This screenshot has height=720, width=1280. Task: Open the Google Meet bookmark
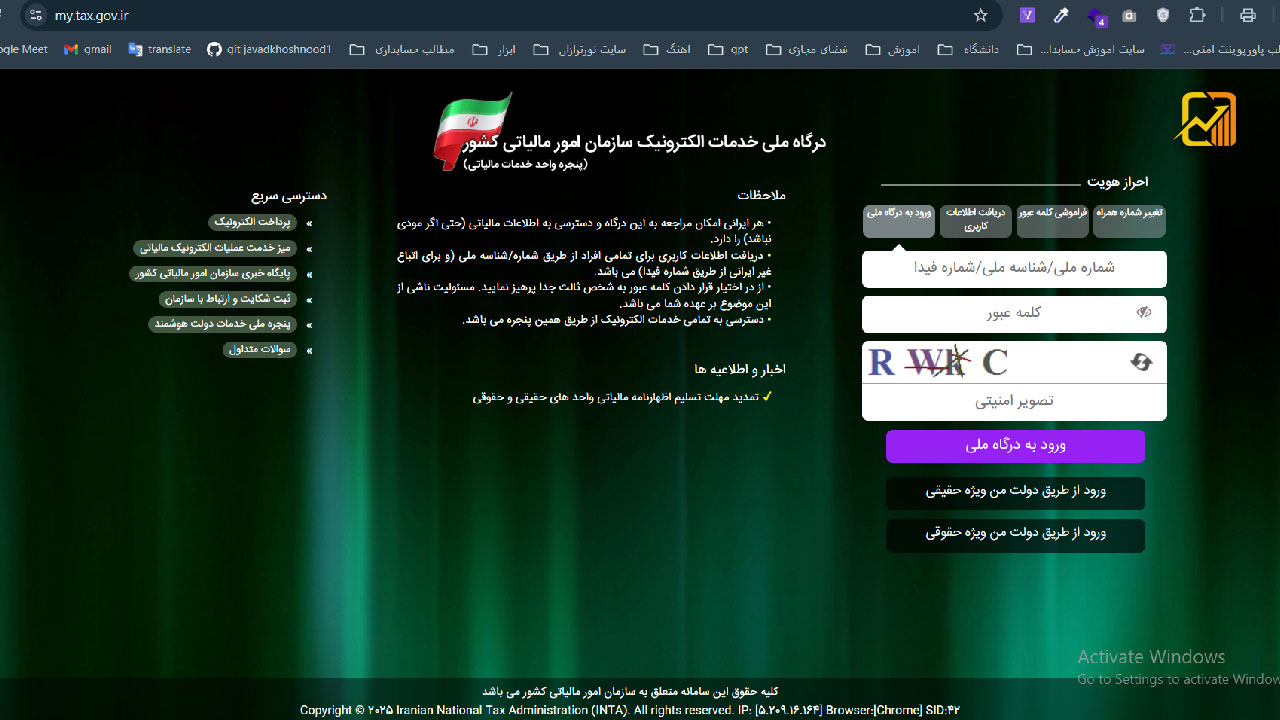[24, 49]
